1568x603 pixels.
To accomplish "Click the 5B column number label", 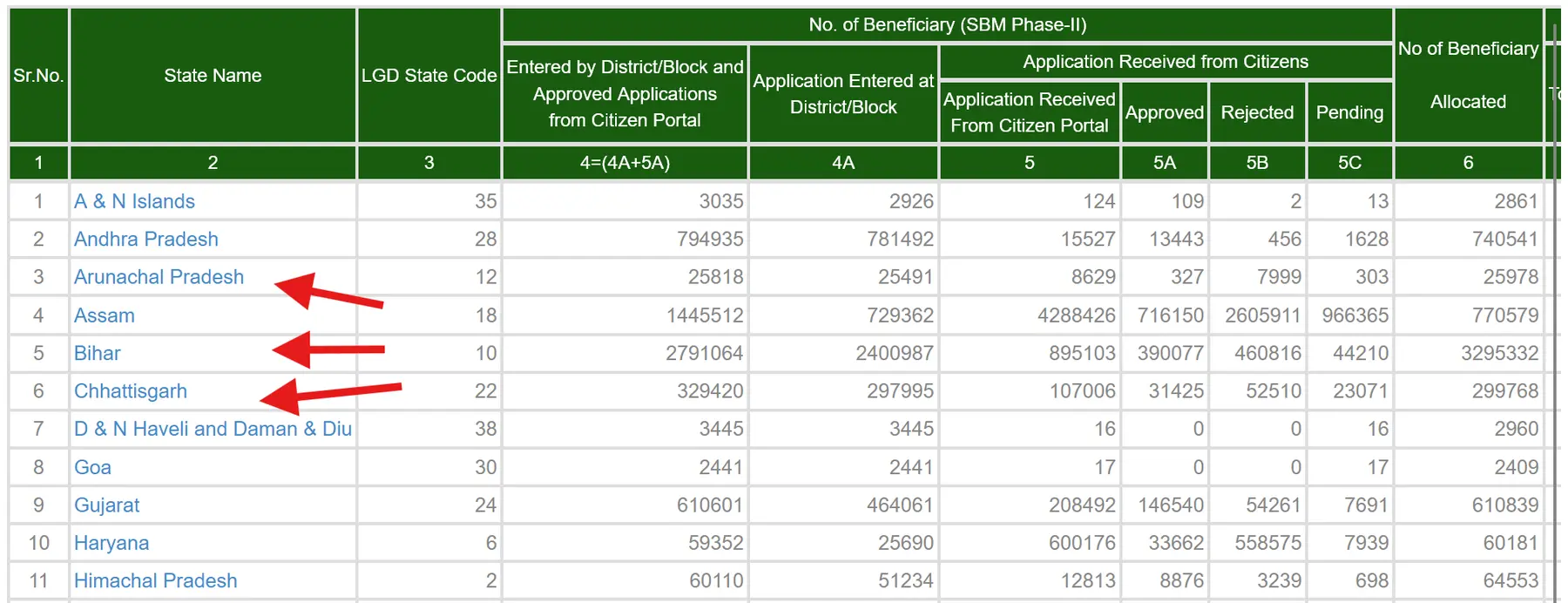I will tap(1257, 163).
